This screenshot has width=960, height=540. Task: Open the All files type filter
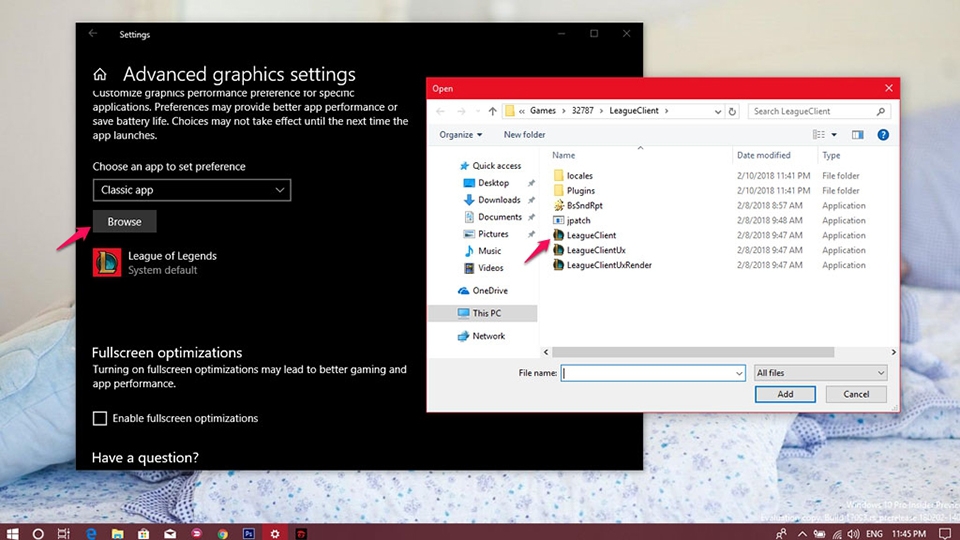coord(820,373)
